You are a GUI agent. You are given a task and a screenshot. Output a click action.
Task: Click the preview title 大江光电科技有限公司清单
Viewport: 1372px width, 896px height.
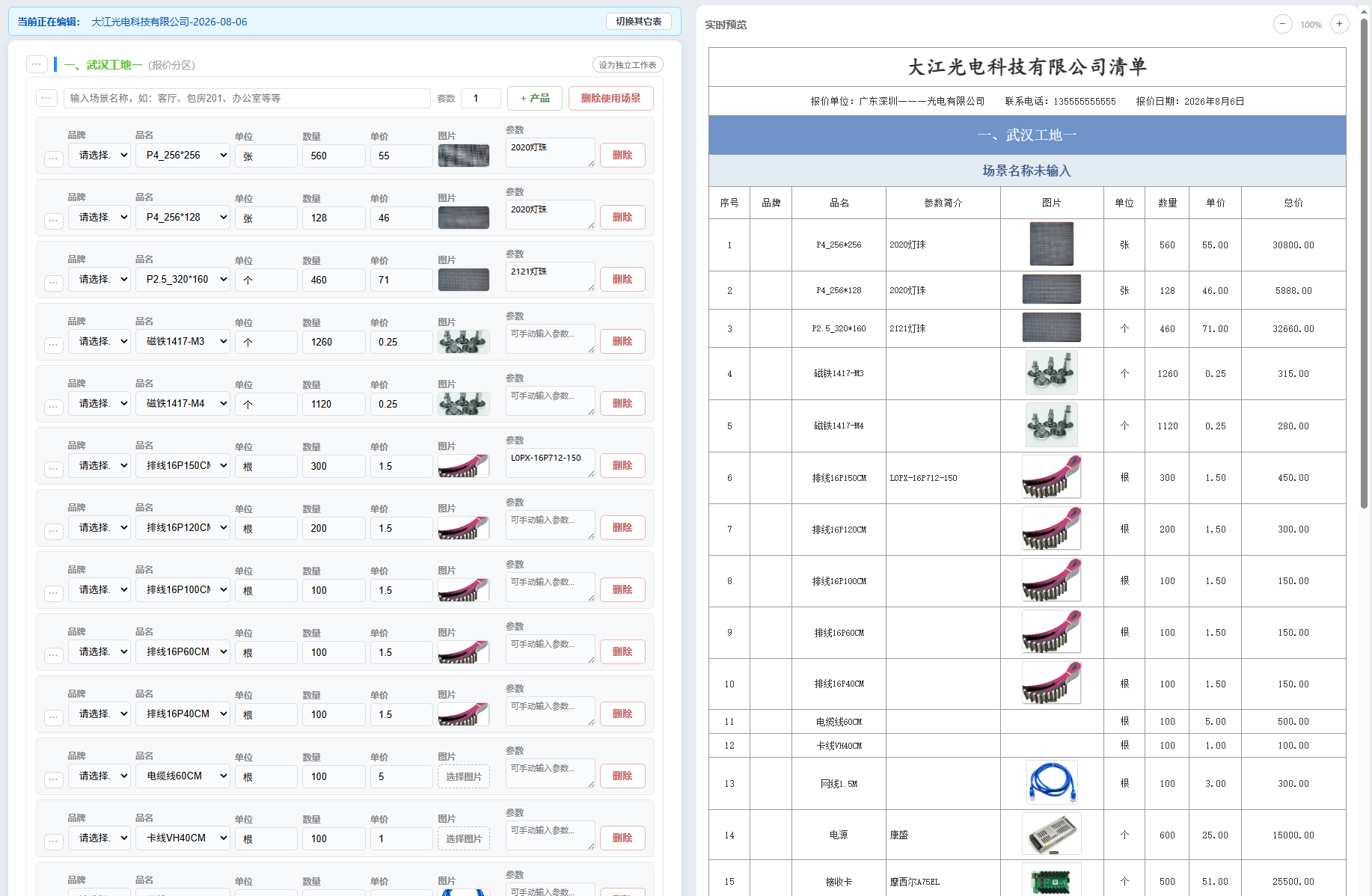tap(1027, 67)
